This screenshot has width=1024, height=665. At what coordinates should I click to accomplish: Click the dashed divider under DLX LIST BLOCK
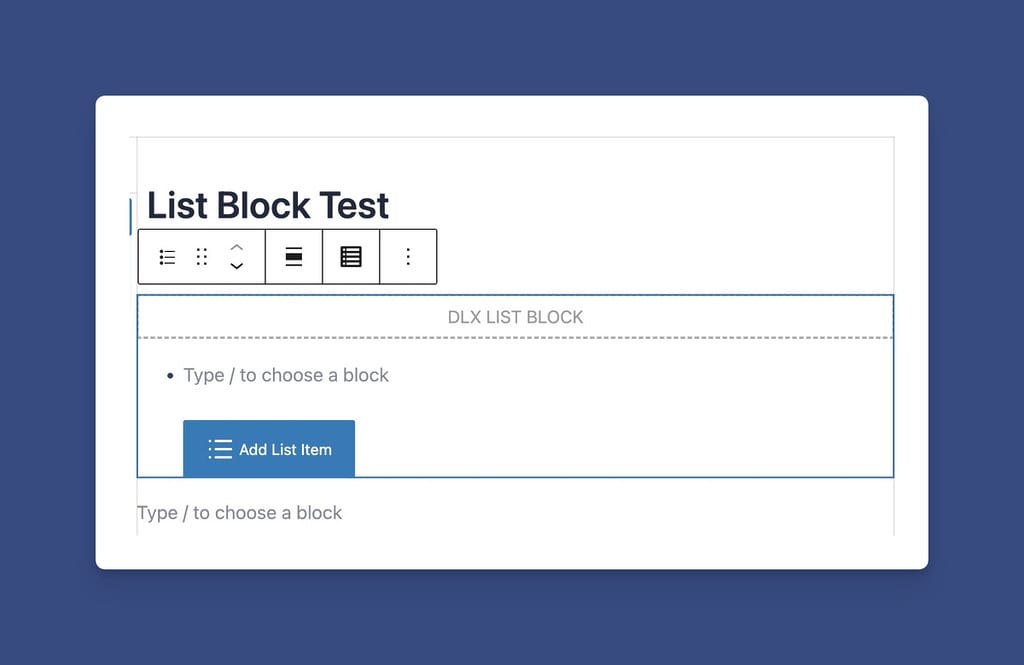[514, 338]
